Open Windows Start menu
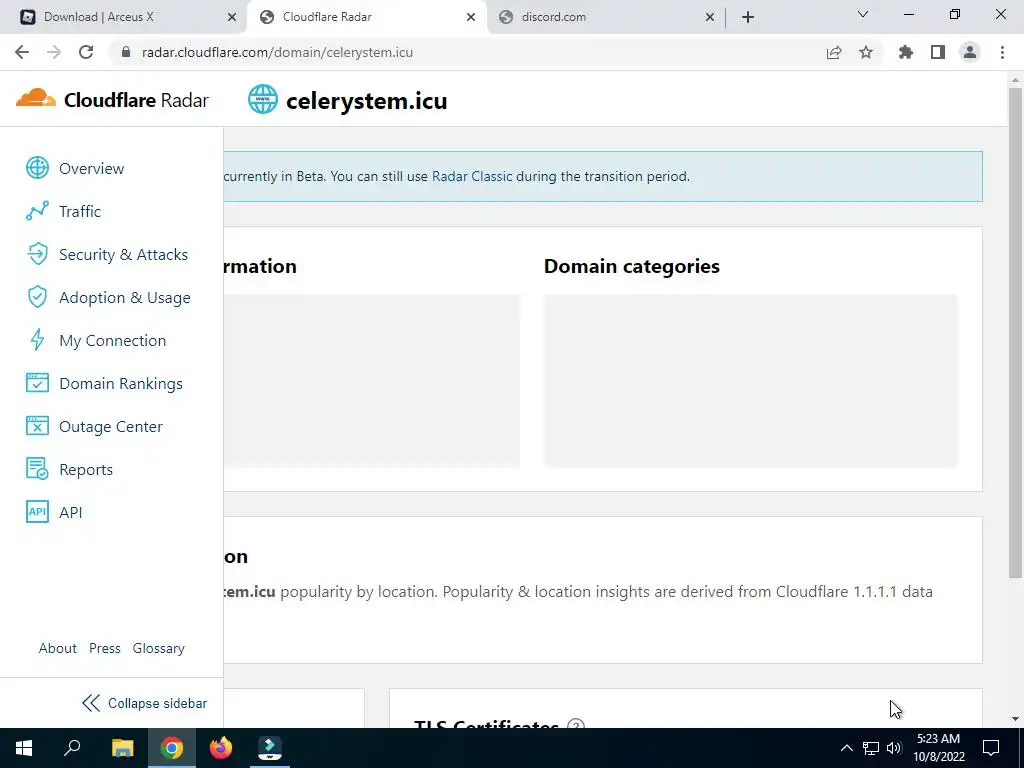 point(24,748)
